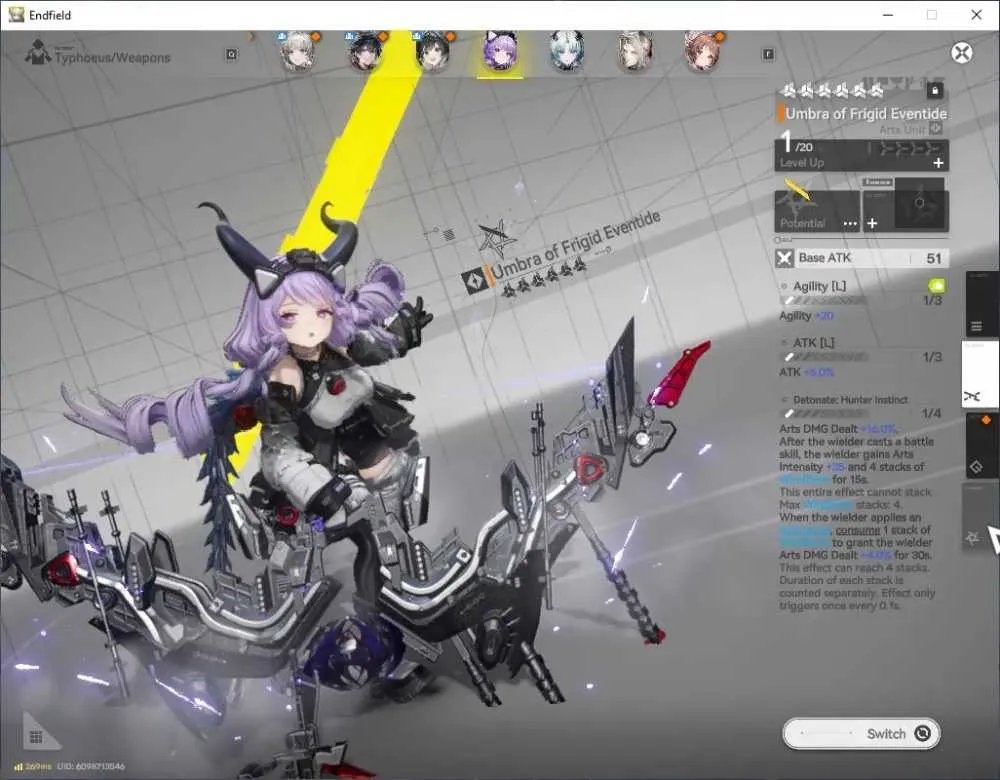
Task: Click the silver-haired first operator portrait
Action: (298, 51)
